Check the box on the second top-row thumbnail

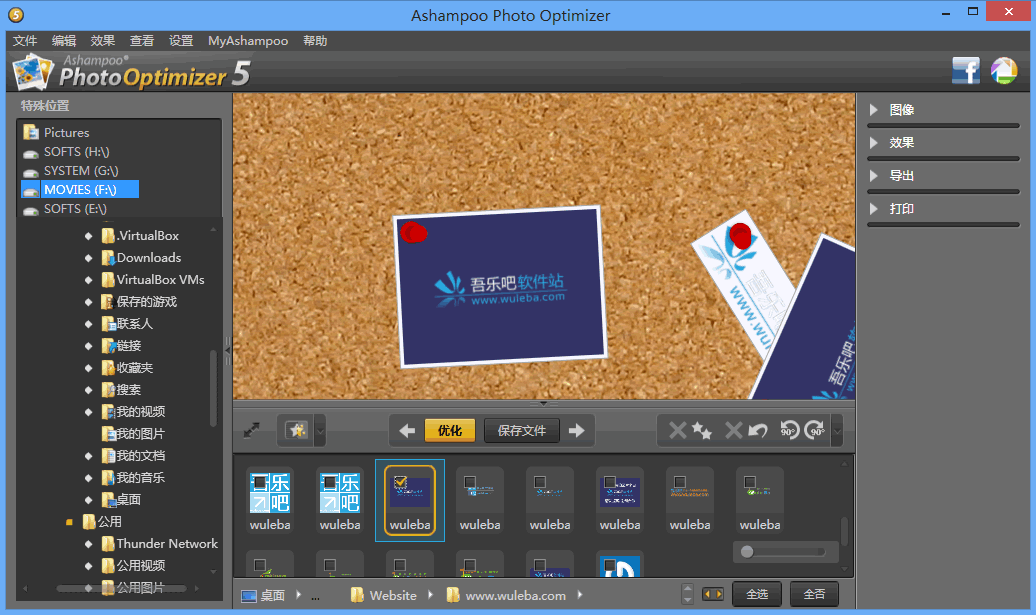330,482
